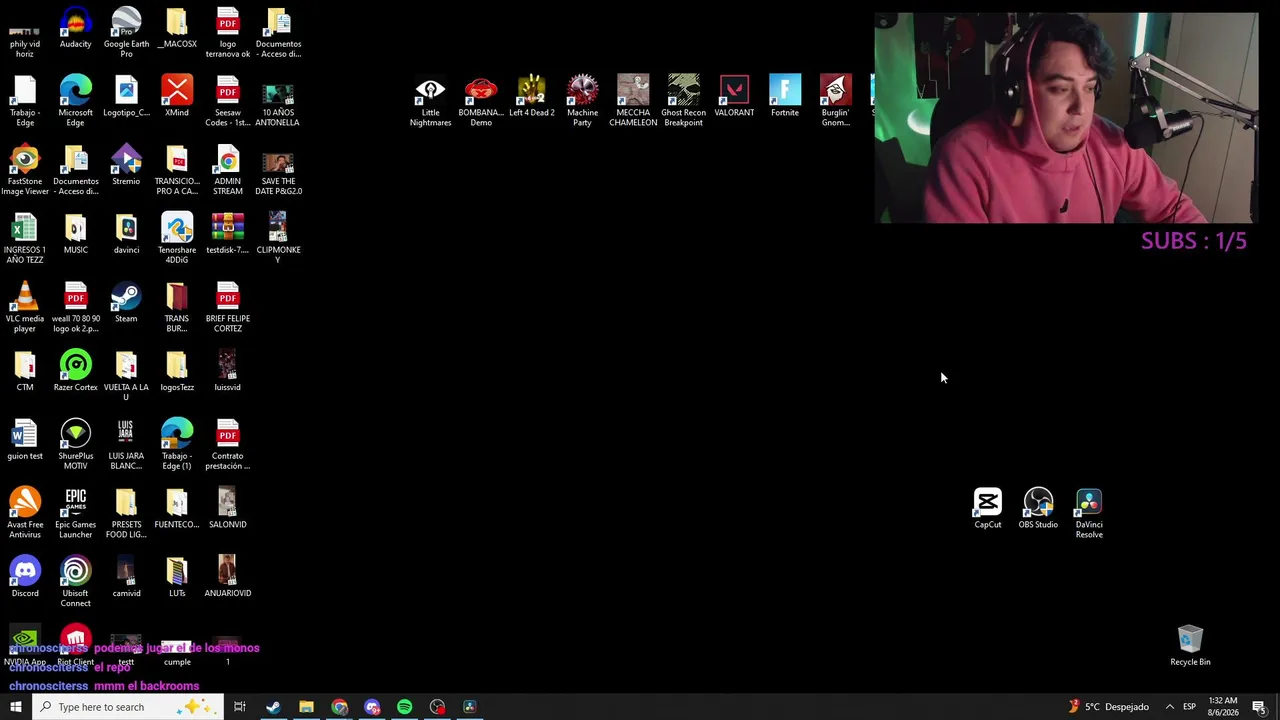Open Task View from the taskbar
Screen dimensions: 1280x720
pos(240,707)
